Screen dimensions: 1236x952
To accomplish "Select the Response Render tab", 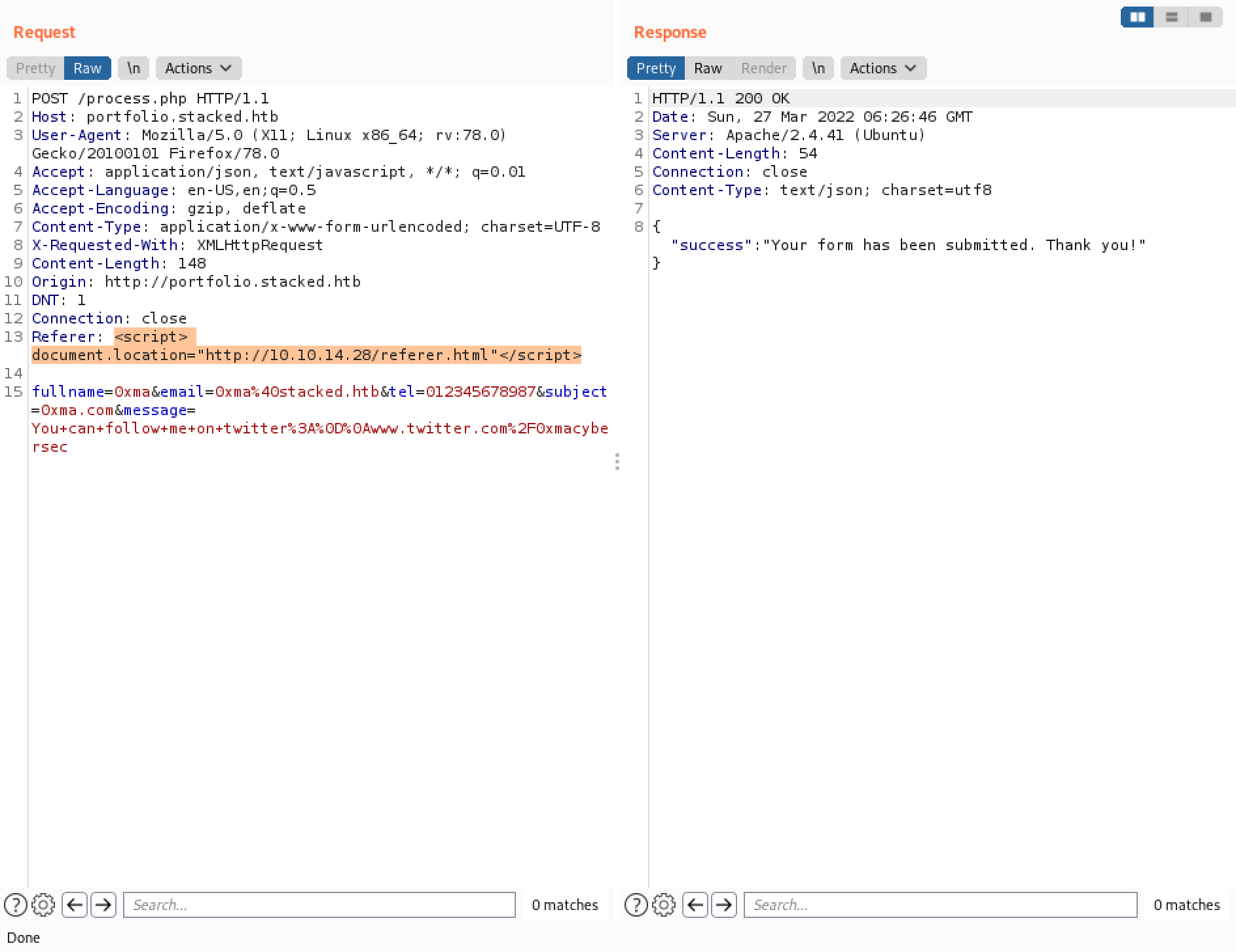I will click(x=764, y=68).
